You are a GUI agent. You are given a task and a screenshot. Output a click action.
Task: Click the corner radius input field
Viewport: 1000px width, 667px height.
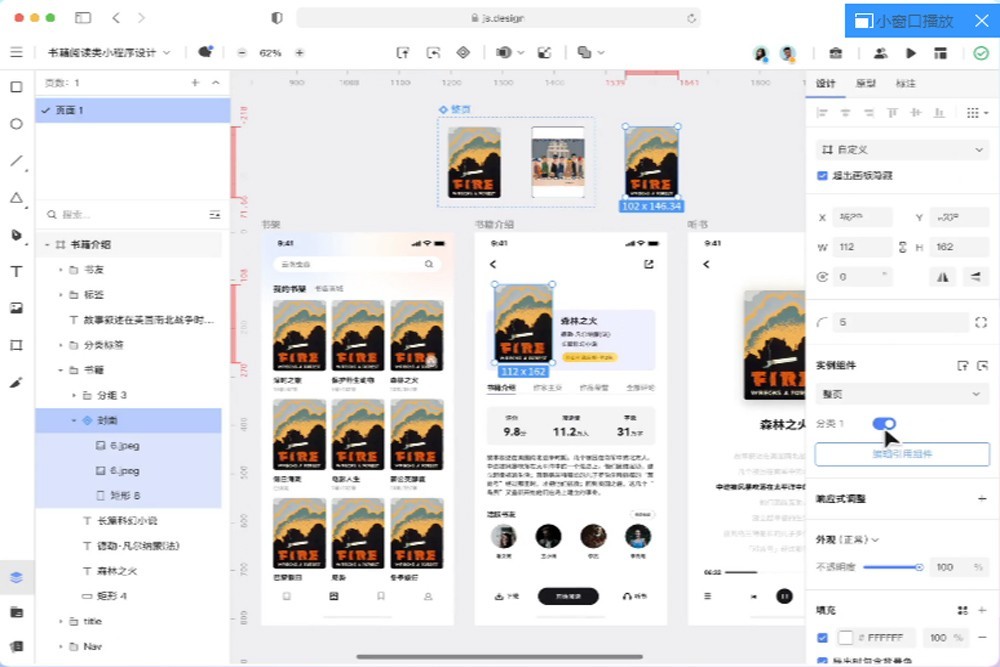tap(901, 323)
